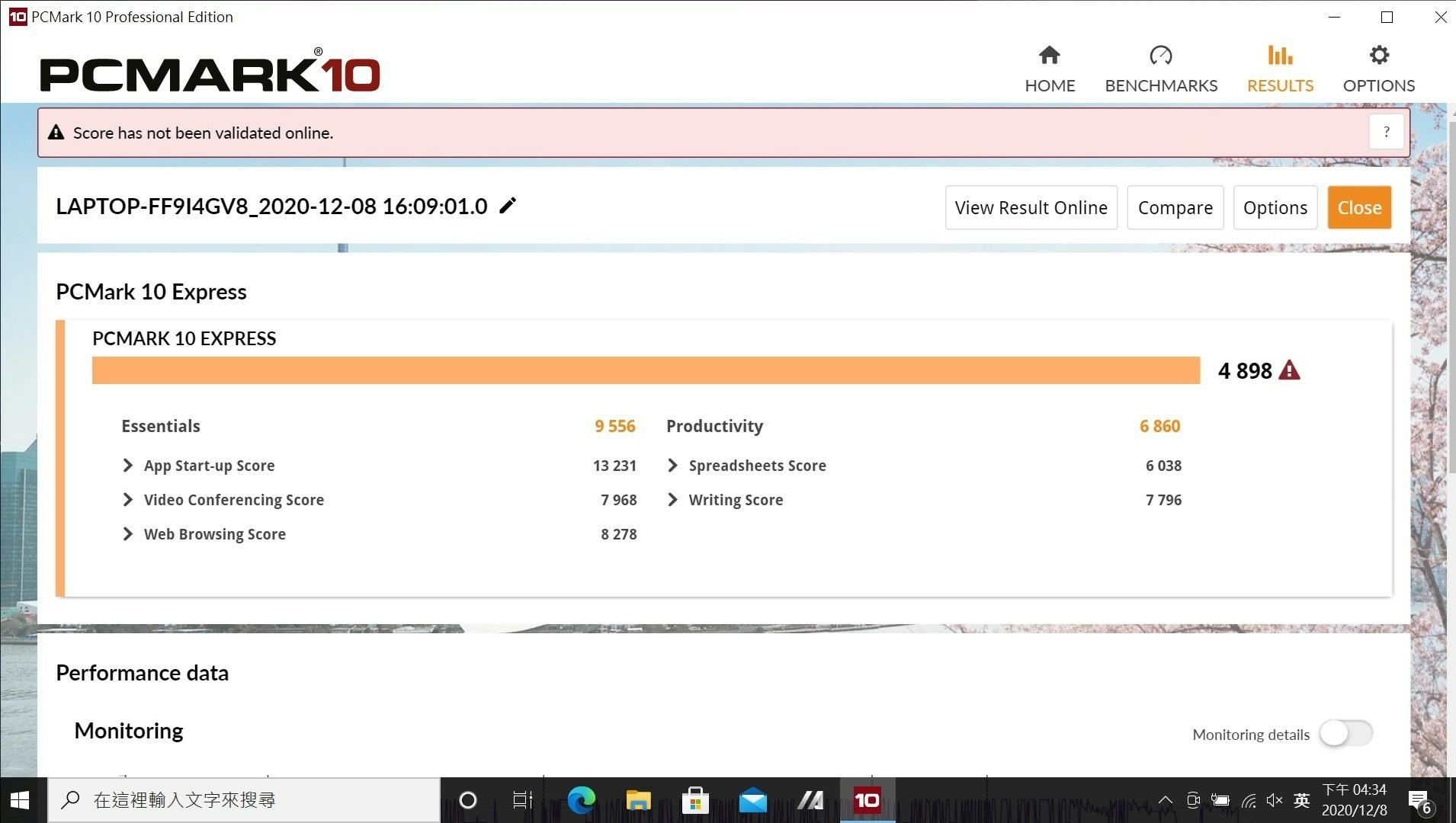
Task: Click the Video Conferencing value 7 968
Action: point(618,500)
